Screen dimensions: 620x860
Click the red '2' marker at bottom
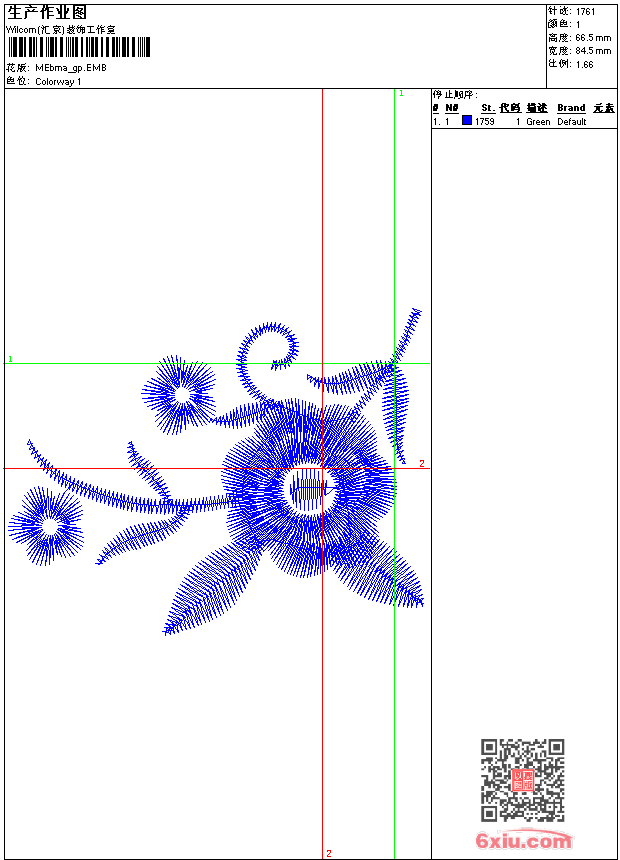328,853
